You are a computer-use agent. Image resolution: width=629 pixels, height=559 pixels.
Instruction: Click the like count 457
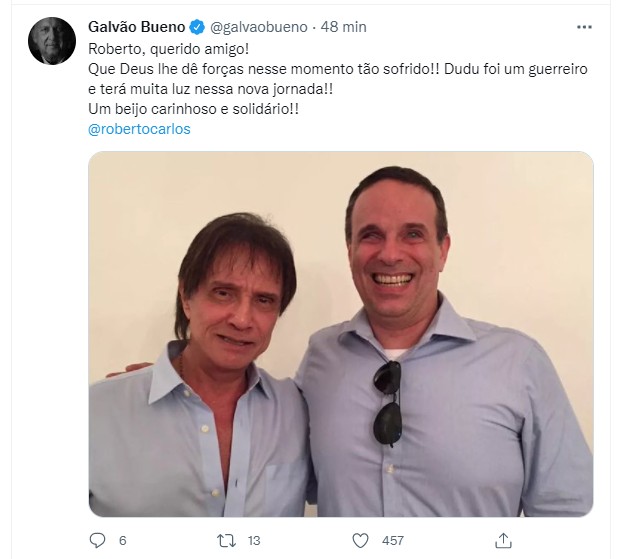(393, 541)
